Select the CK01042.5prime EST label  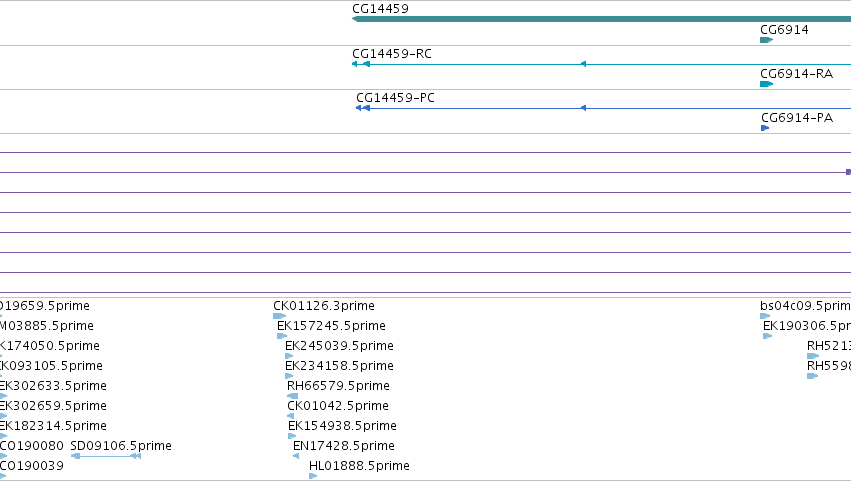pyautogui.click(x=338, y=406)
